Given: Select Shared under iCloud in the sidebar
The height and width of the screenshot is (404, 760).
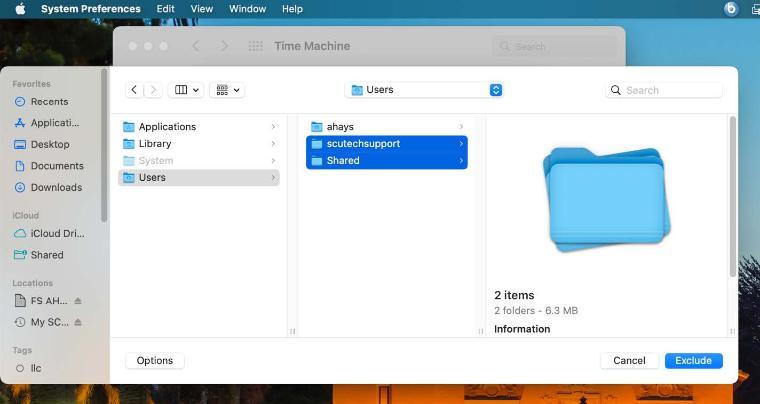Looking at the screenshot, I should point(39,255).
